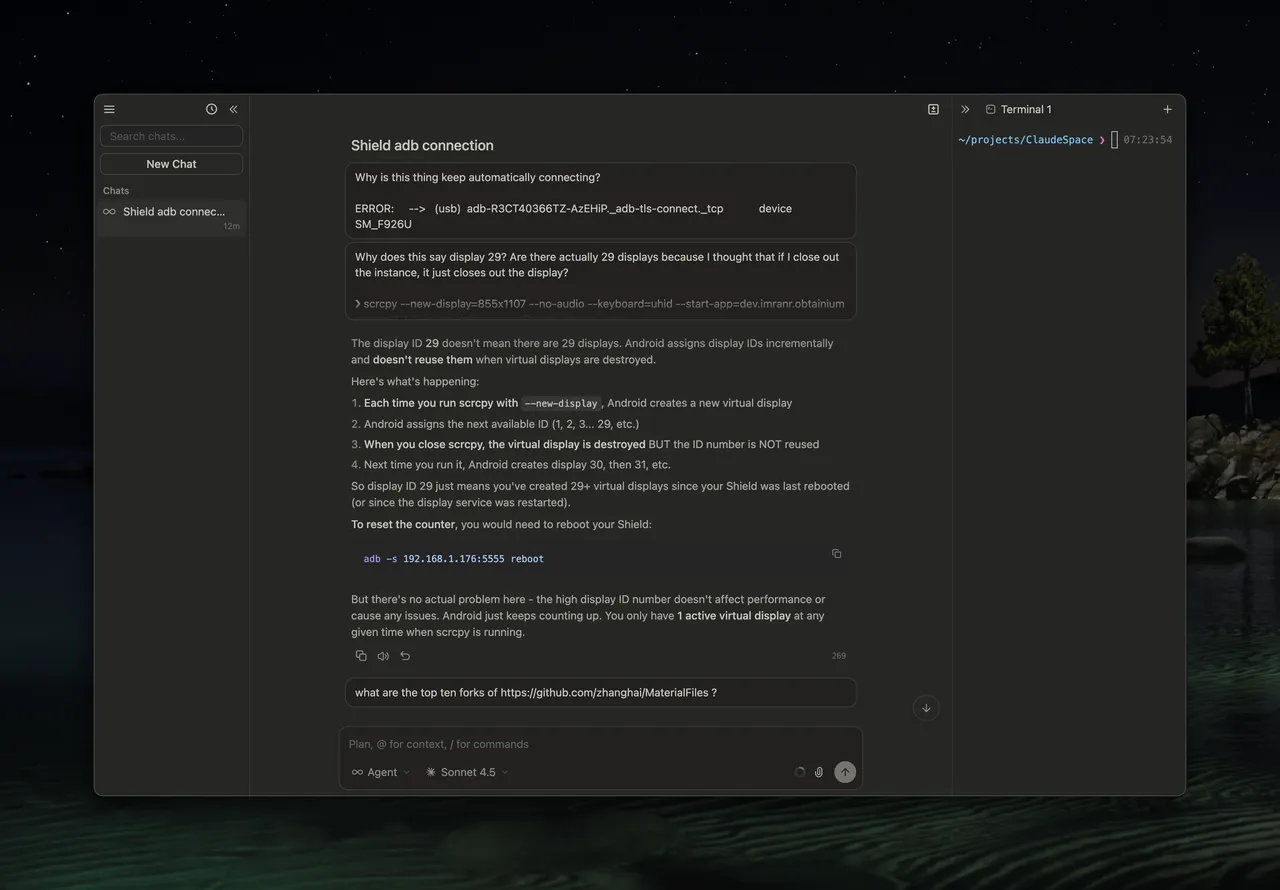Viewport: 1280px width, 890px height.
Task: Open chat history clock icon
Action: coord(211,109)
